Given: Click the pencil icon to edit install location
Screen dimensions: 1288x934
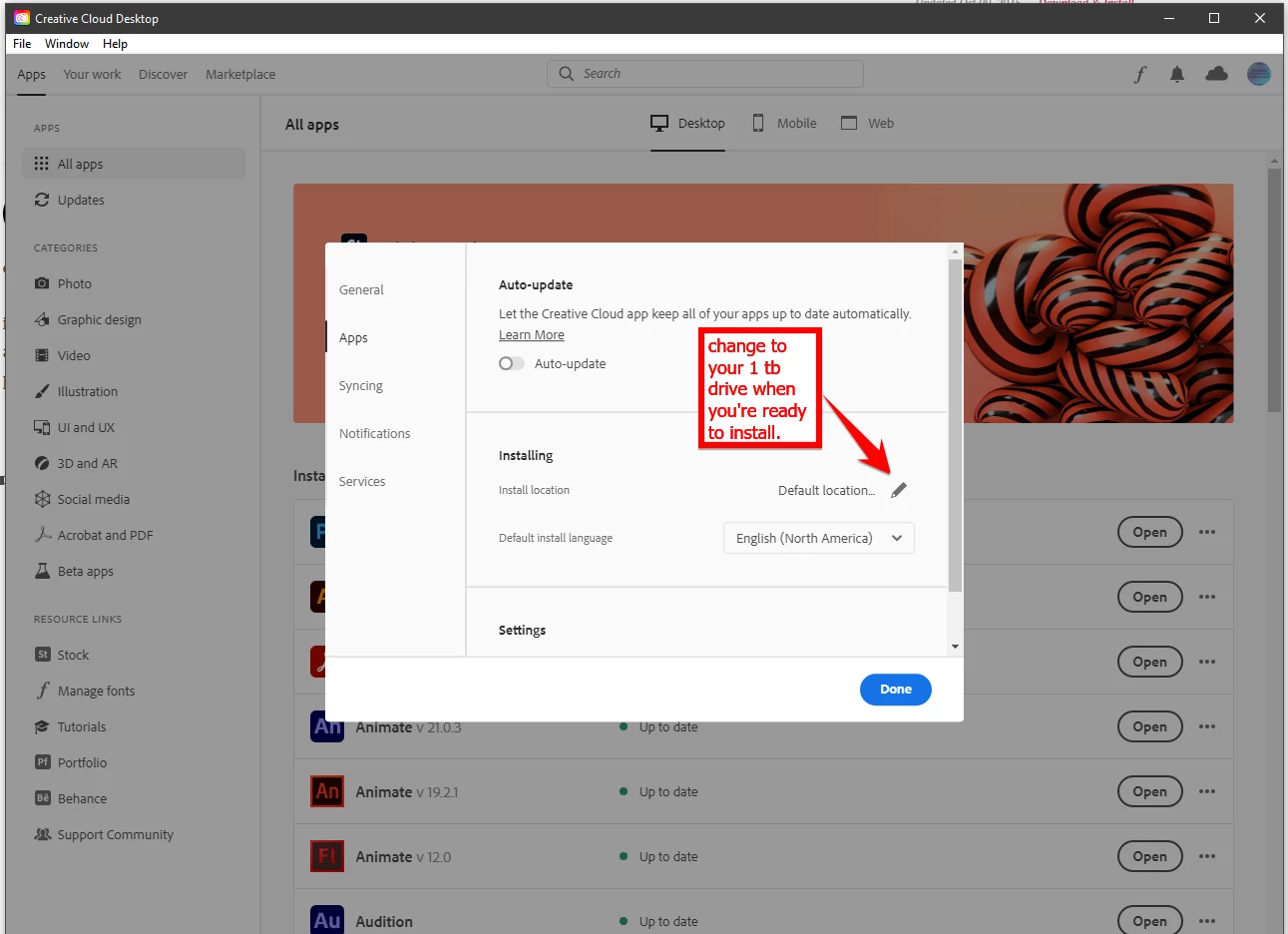Looking at the screenshot, I should coord(899,490).
